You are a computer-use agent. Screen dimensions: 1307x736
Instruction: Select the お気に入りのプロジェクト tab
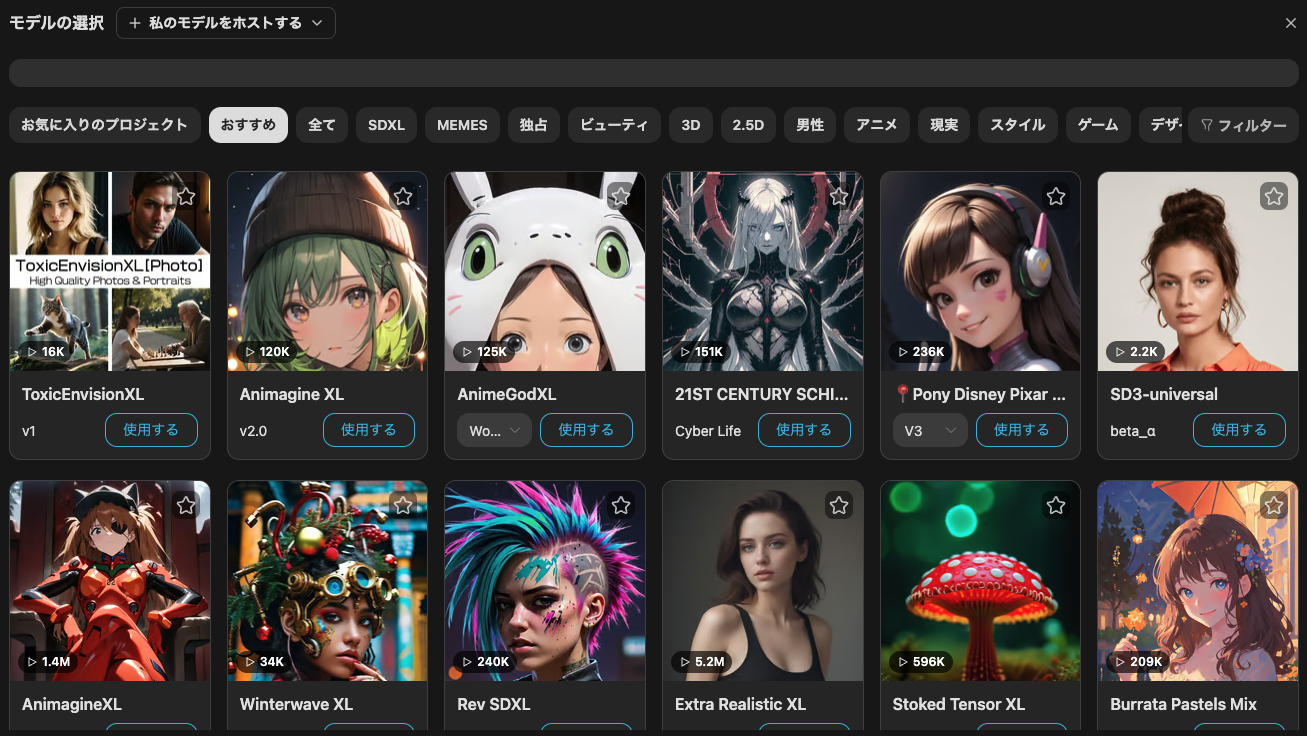click(x=105, y=125)
